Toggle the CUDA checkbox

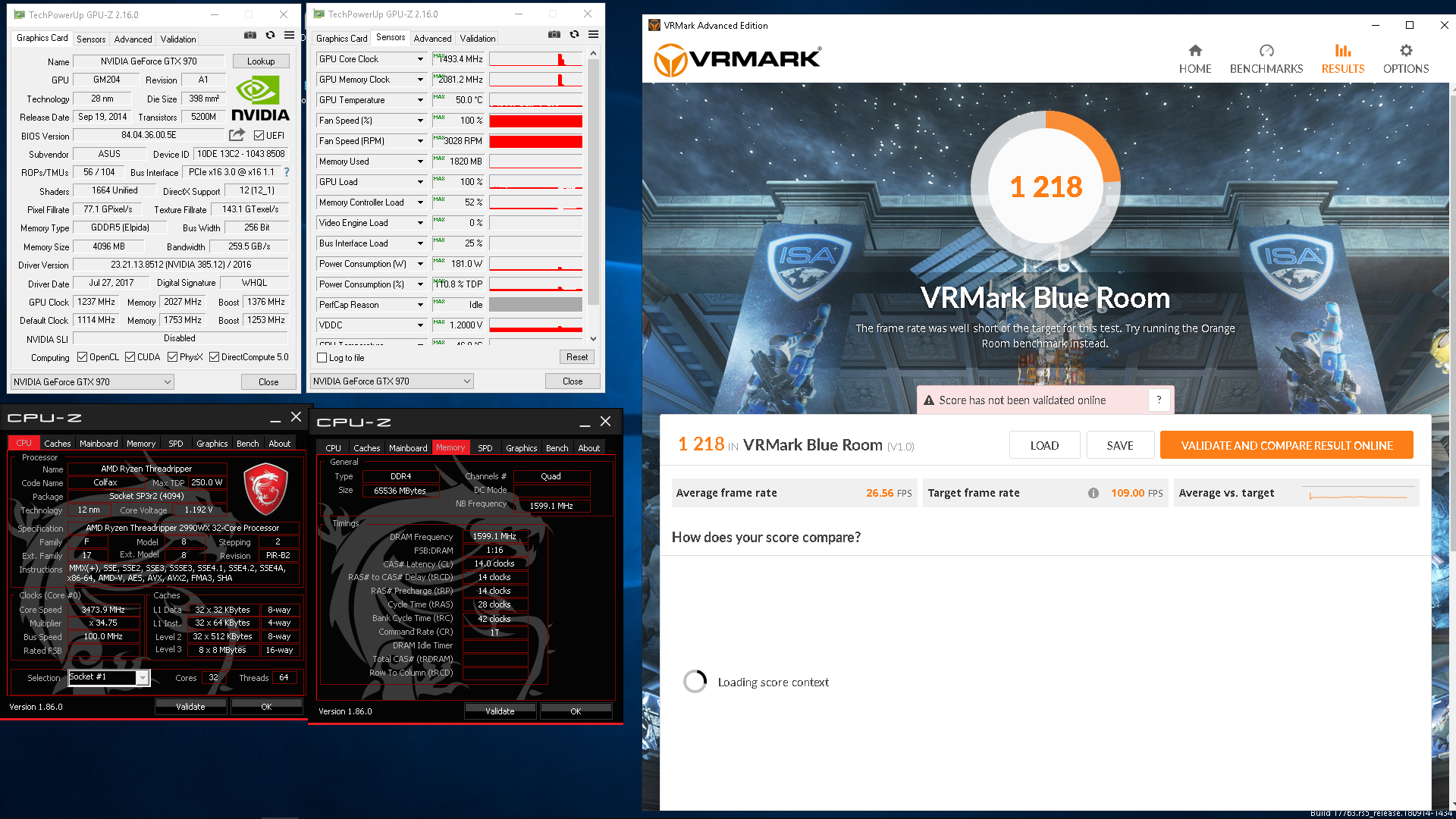[130, 357]
